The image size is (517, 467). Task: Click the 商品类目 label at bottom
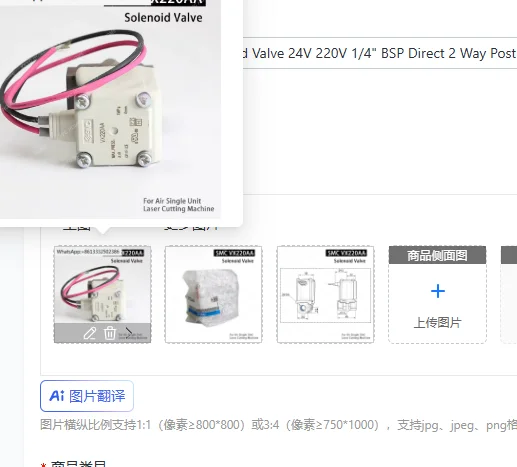[x=78, y=464]
